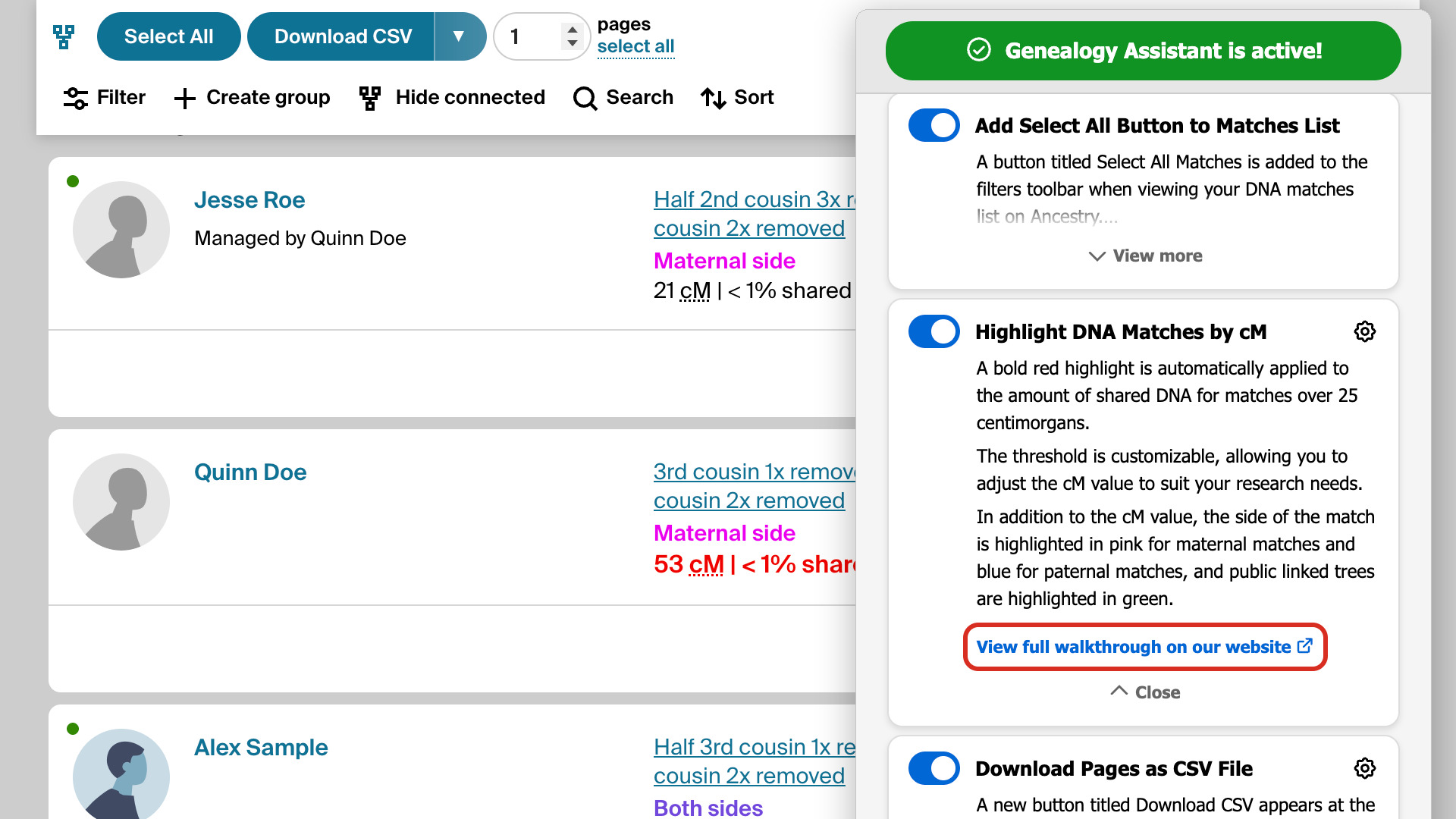Increase the pages number with up arrow
The width and height of the screenshot is (1456, 819).
pyautogui.click(x=573, y=30)
